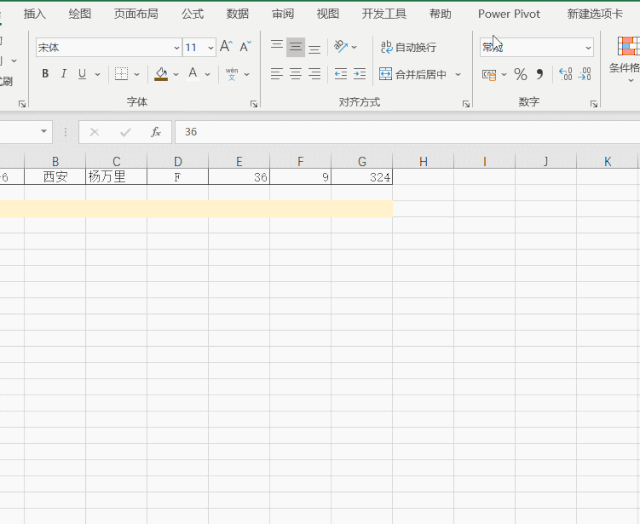Click the insert function fx icon
The image size is (640, 524).
point(155,132)
